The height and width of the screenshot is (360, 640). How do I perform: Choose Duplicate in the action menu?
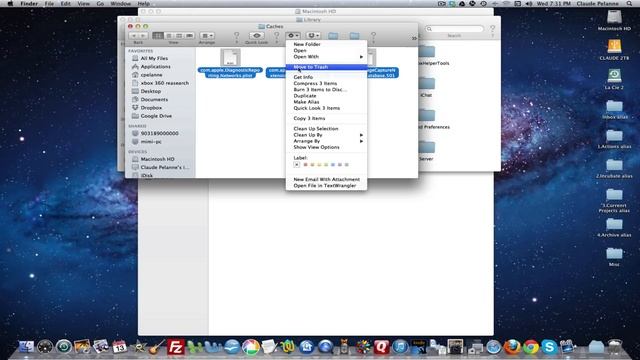[326, 96]
